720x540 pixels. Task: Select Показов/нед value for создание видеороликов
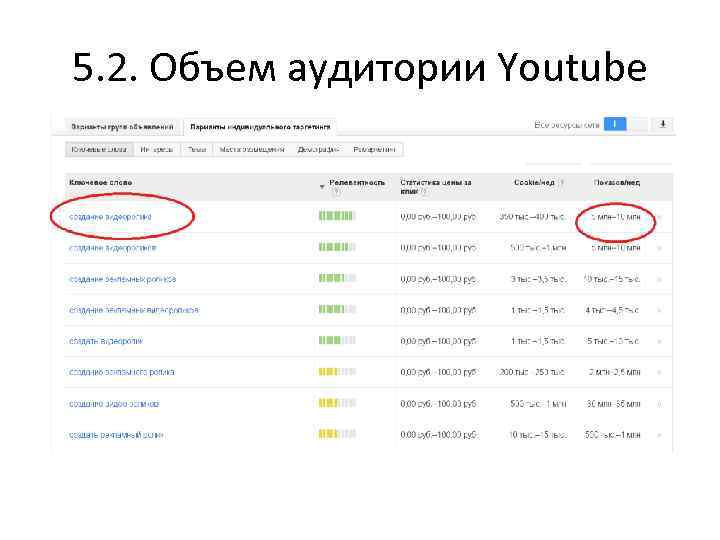(616, 248)
